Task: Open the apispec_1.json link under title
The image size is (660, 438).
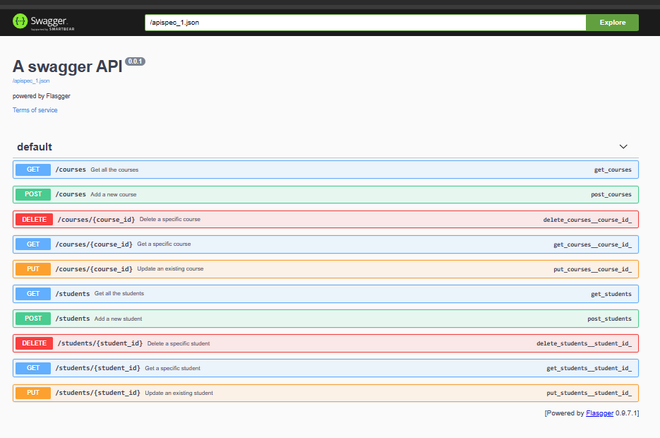Action: pyautogui.click(x=31, y=81)
